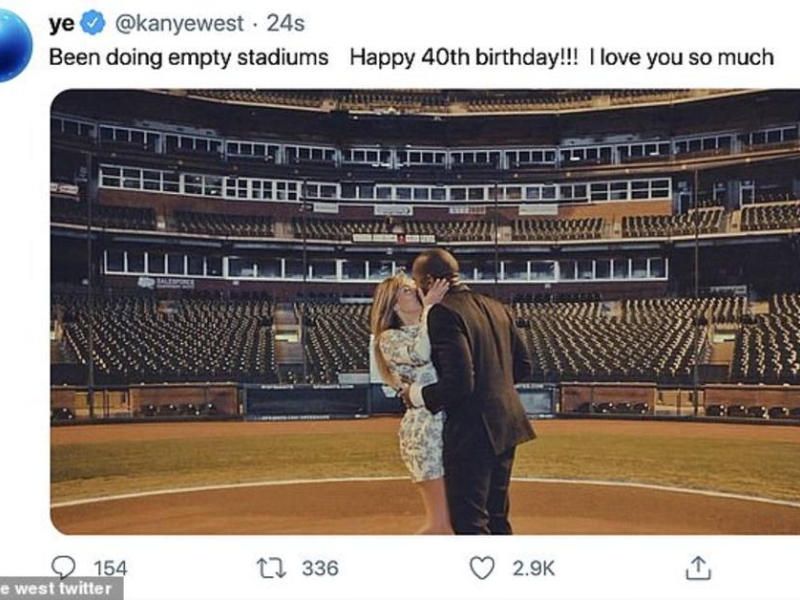Open the share upload arrow icon

(697, 567)
